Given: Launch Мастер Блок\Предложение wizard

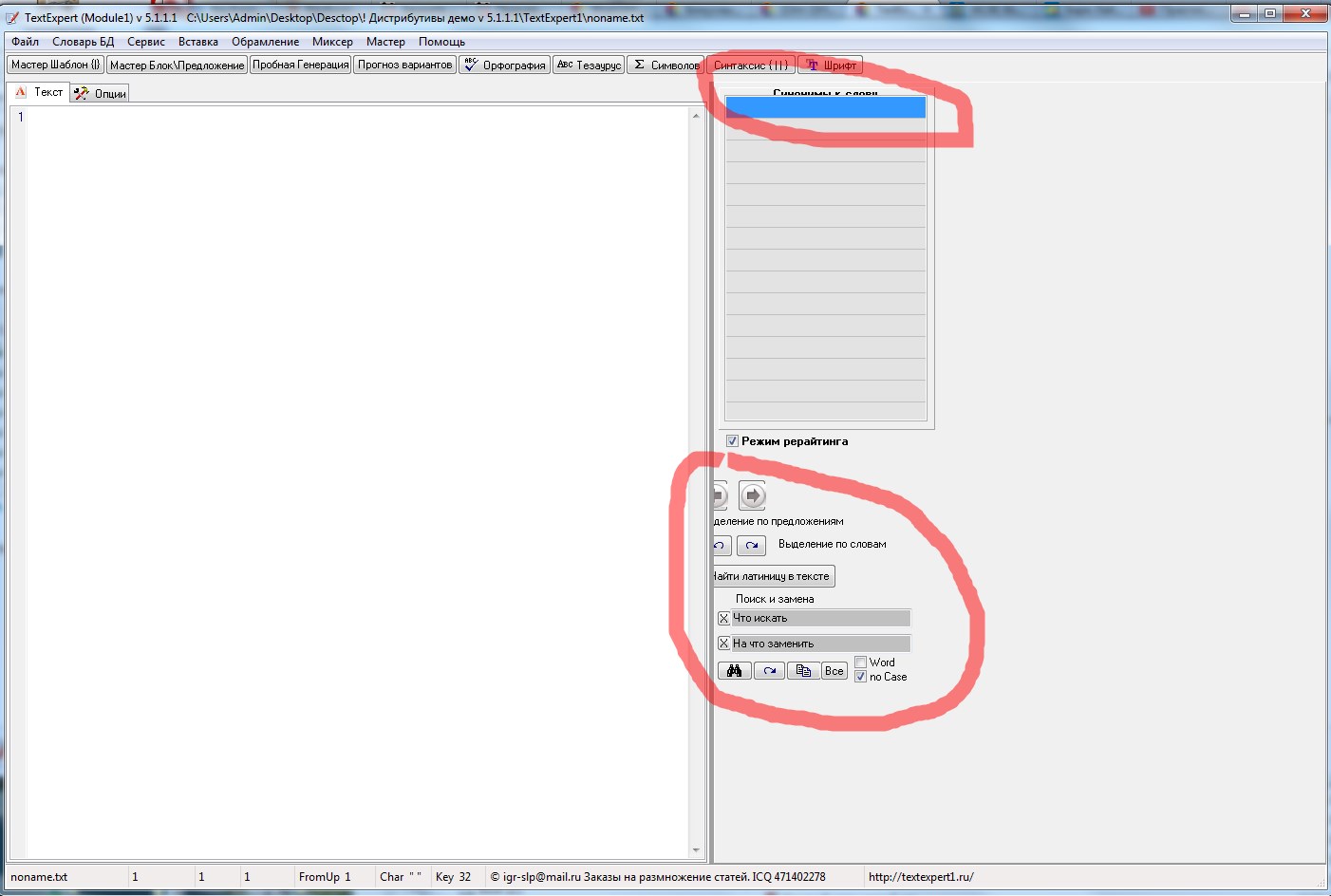Looking at the screenshot, I should click(x=177, y=65).
